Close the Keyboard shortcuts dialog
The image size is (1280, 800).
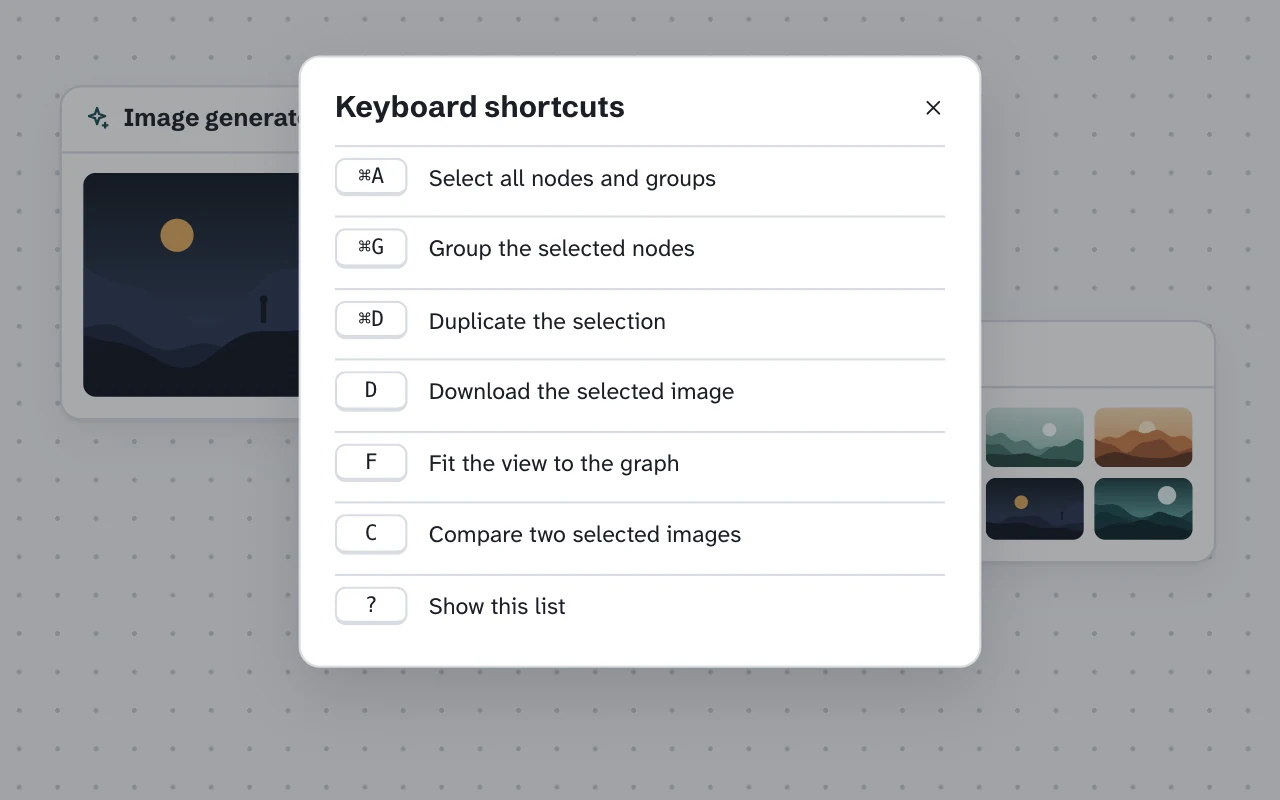(933, 108)
